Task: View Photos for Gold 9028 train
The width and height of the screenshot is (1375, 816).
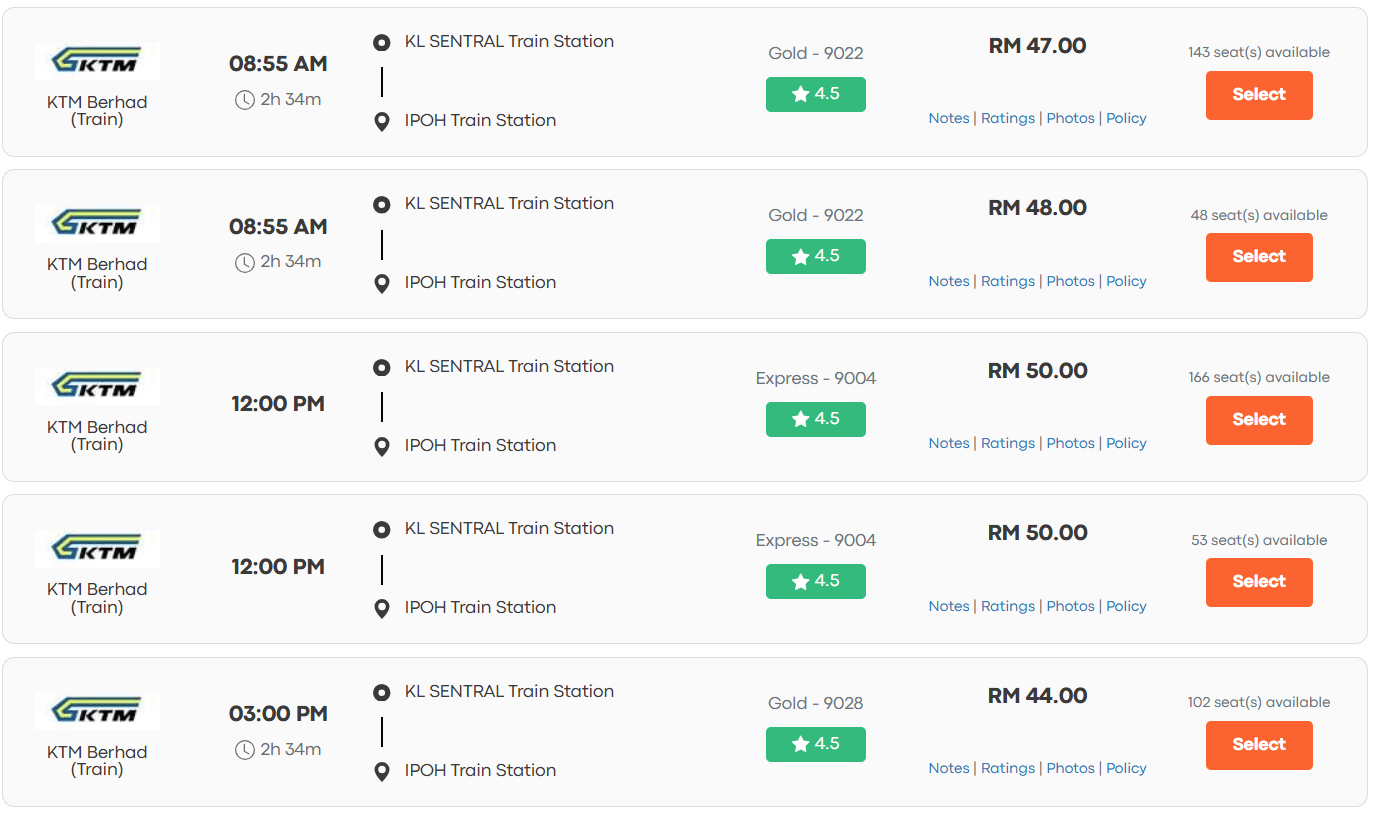Action: [x=1071, y=768]
